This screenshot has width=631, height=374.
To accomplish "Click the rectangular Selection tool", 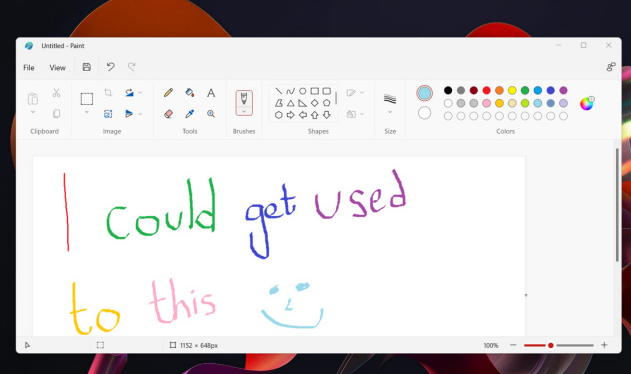I will tap(87, 99).
